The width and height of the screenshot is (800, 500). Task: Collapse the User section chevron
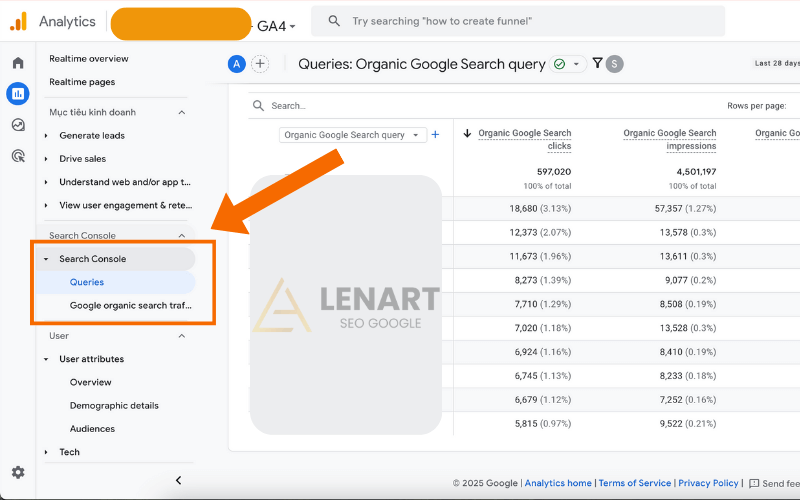pos(182,336)
